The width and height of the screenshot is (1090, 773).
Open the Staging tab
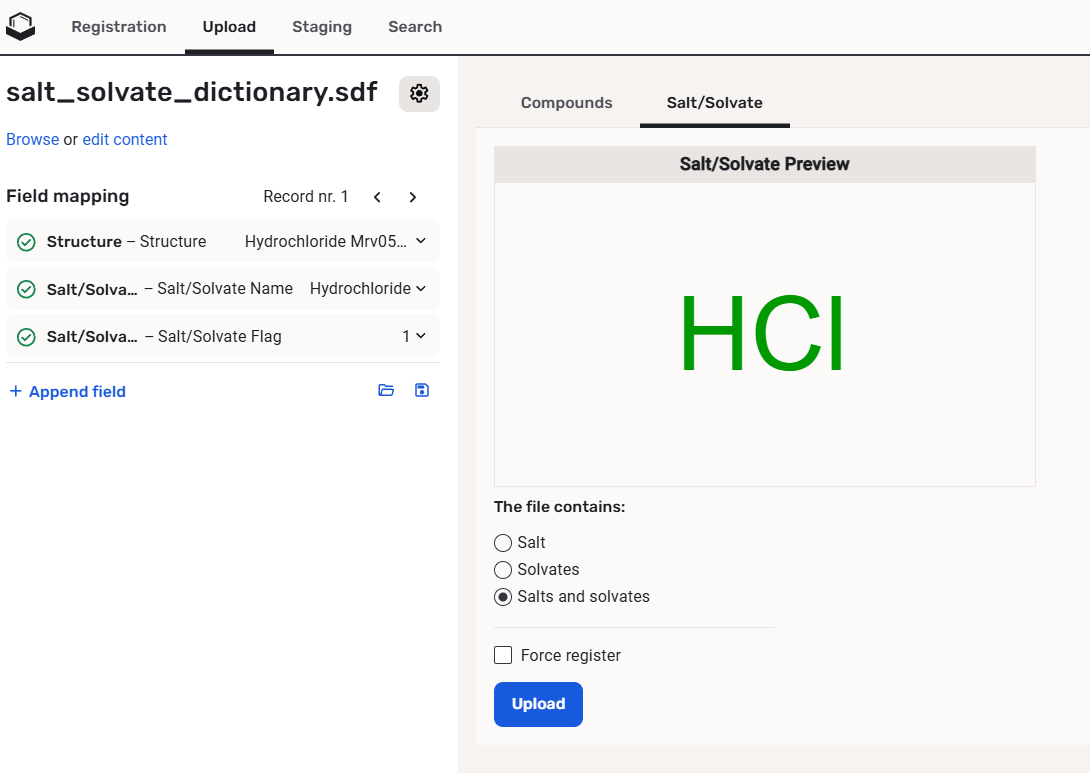pos(321,27)
